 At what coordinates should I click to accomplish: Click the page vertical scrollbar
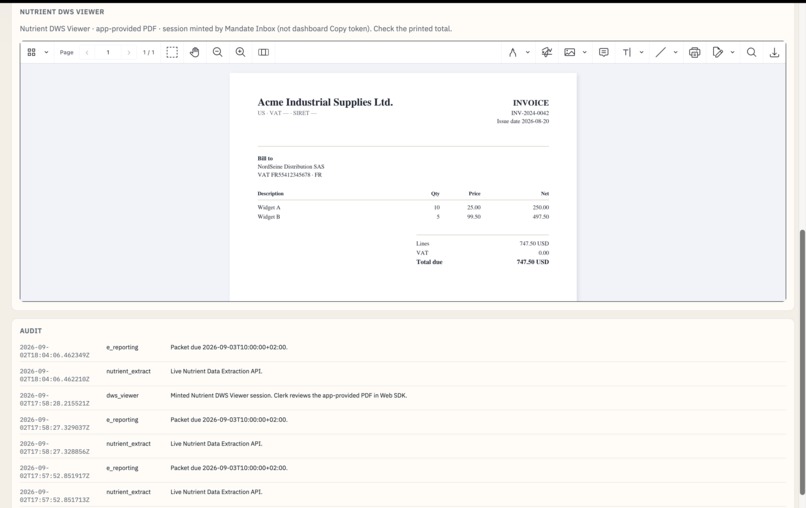(x=802, y=362)
